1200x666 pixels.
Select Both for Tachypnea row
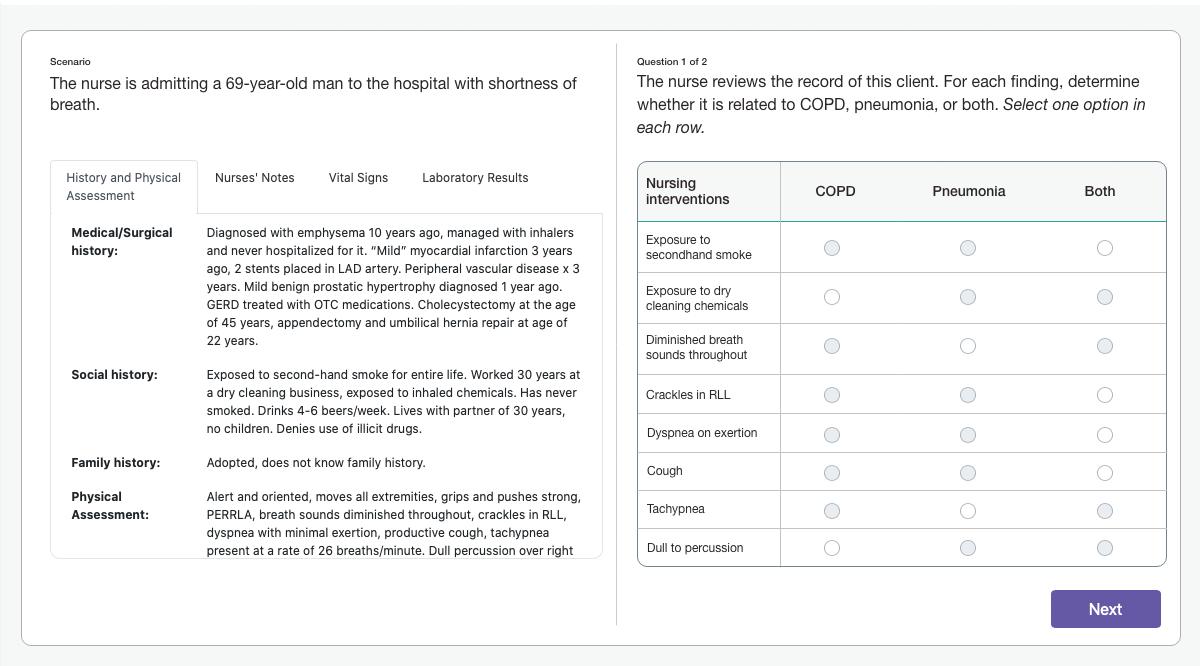click(x=1105, y=511)
